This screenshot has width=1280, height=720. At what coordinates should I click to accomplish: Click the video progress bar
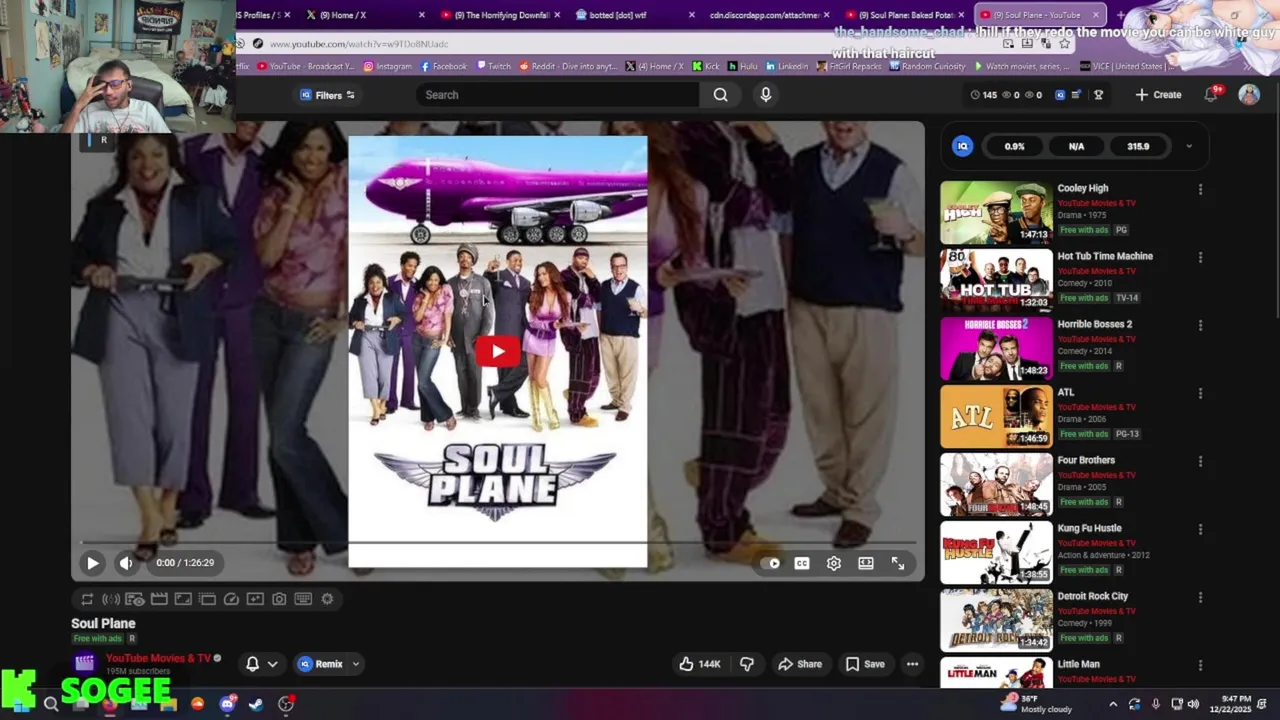[497, 544]
